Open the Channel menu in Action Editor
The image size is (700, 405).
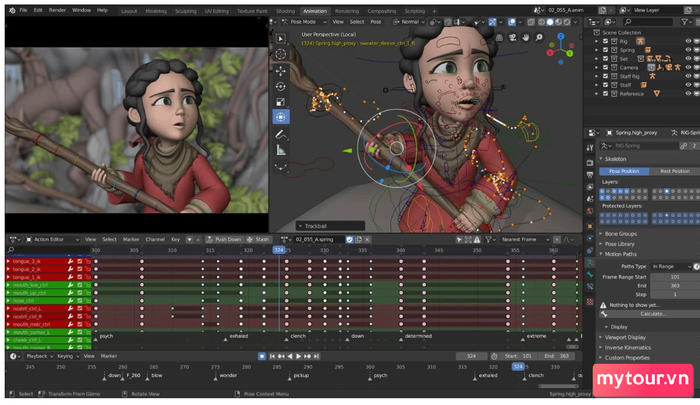pos(155,239)
